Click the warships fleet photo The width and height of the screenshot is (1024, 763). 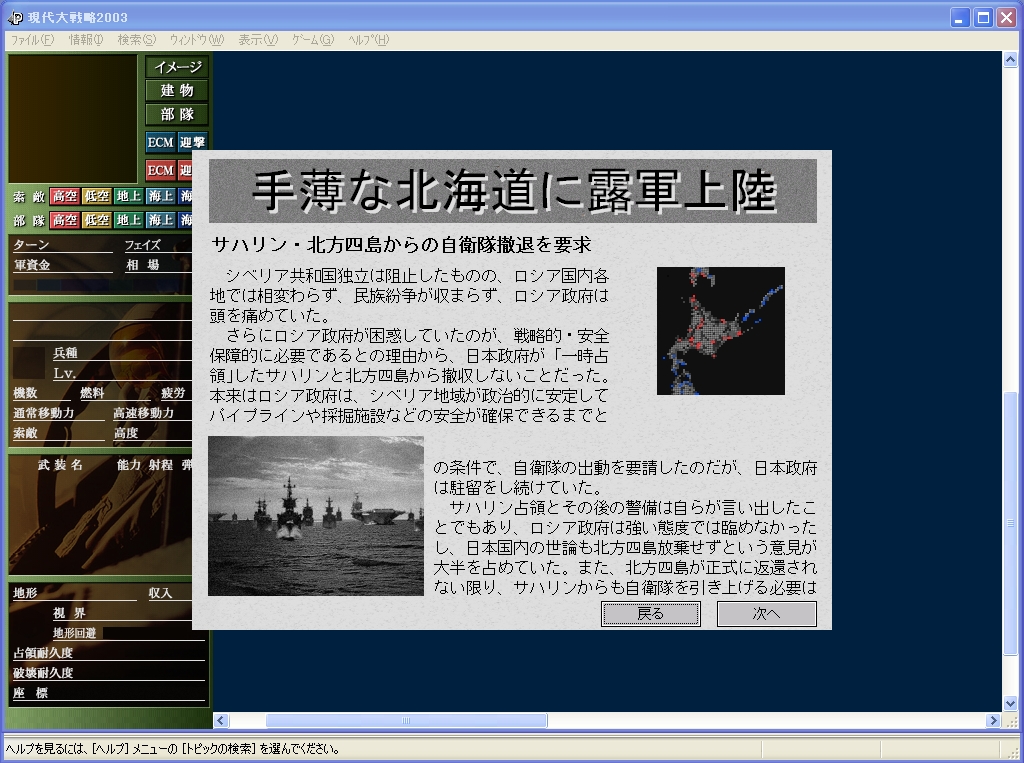point(316,516)
